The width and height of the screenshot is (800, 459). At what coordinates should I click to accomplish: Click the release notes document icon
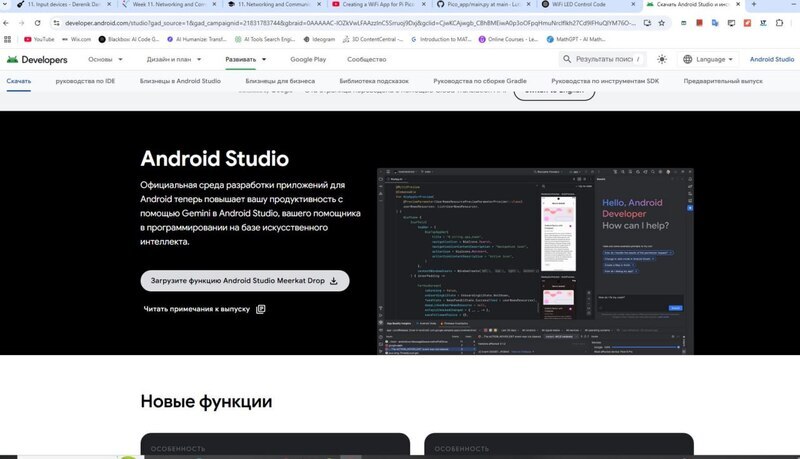pos(260,309)
